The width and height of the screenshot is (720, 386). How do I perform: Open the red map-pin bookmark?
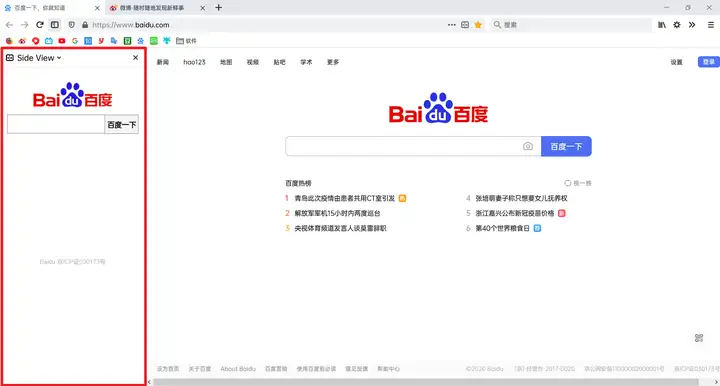click(35, 41)
